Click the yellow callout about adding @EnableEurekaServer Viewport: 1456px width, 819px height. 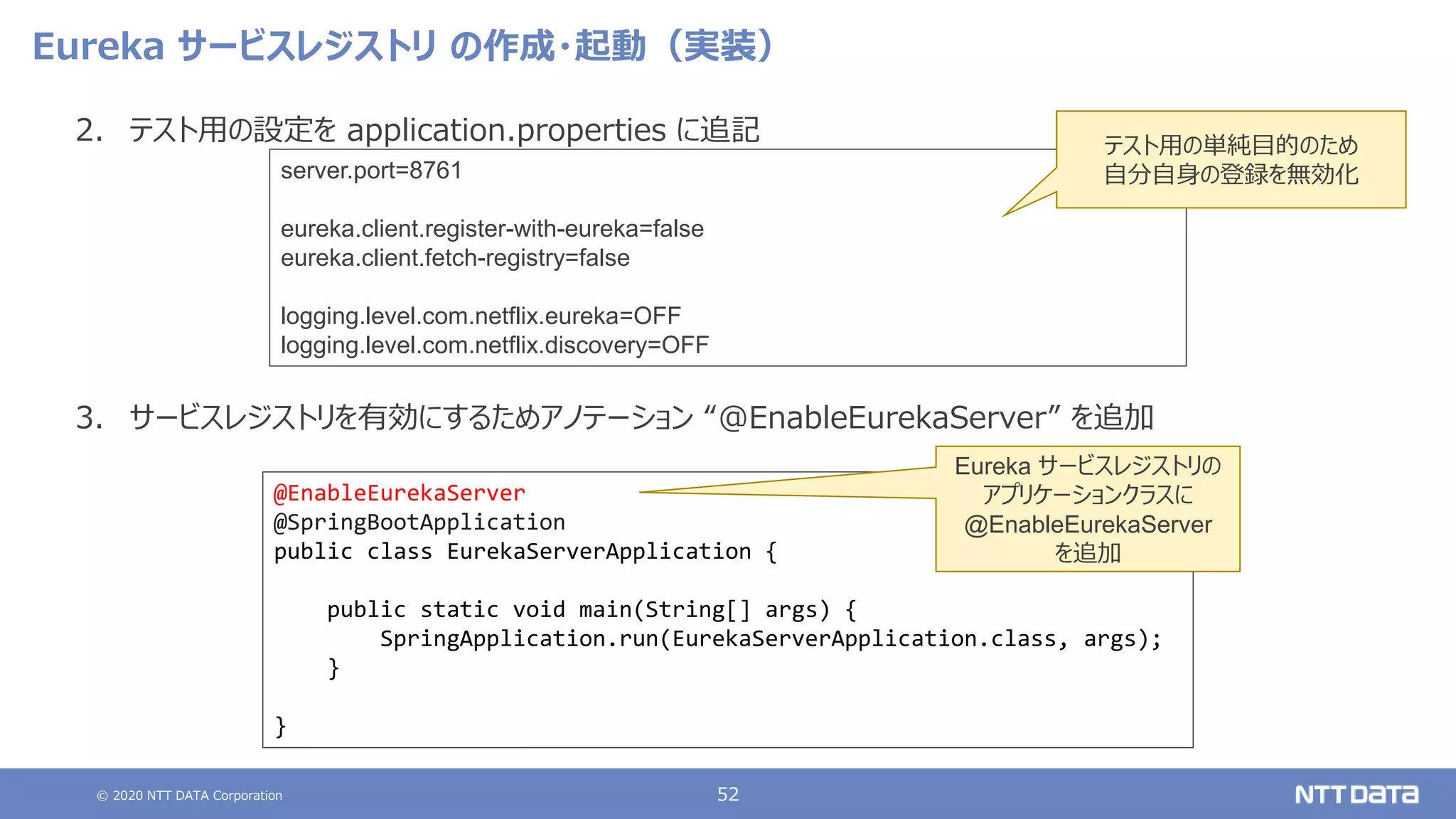tap(1087, 509)
